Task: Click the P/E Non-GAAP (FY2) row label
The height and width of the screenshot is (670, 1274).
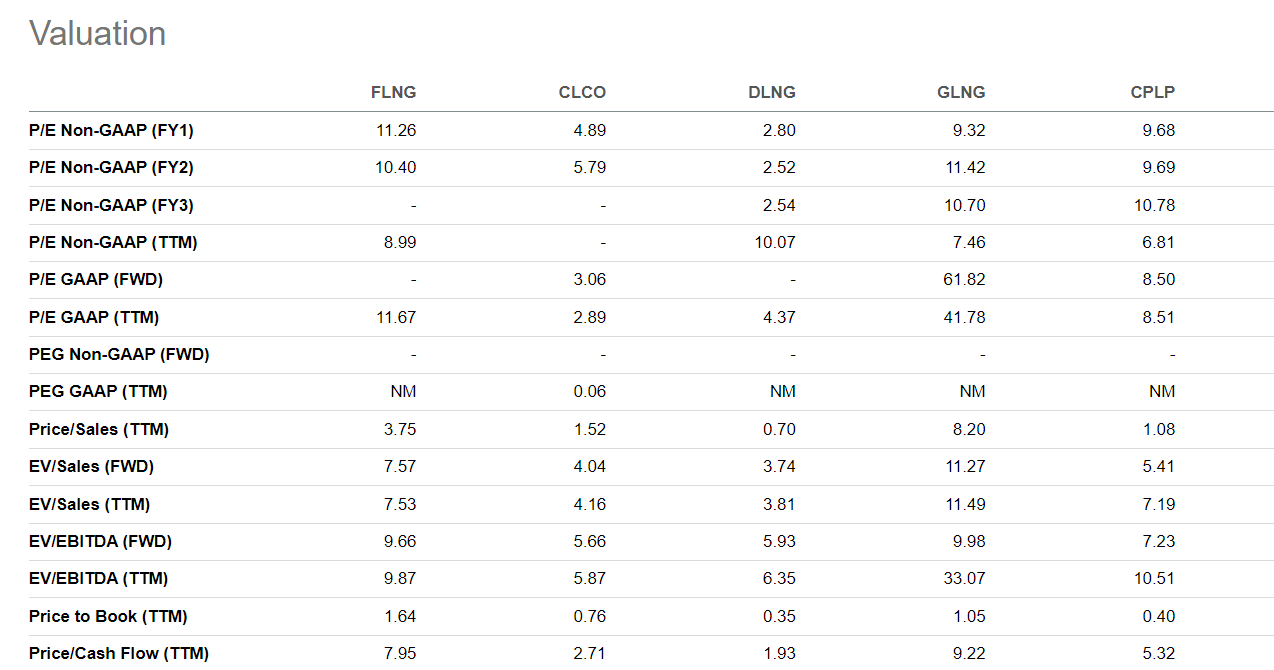Action: (111, 167)
